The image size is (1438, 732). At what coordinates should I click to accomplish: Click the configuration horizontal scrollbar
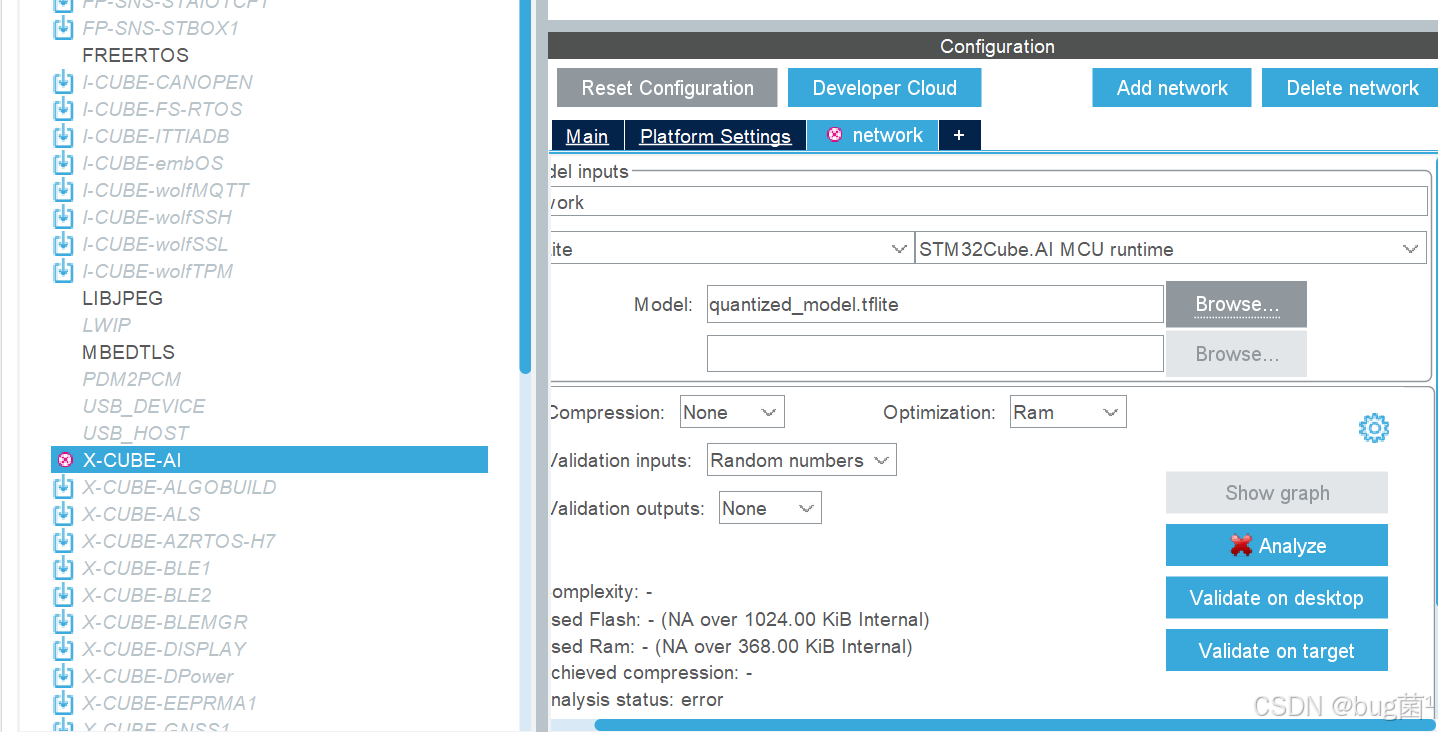[x=1016, y=725]
